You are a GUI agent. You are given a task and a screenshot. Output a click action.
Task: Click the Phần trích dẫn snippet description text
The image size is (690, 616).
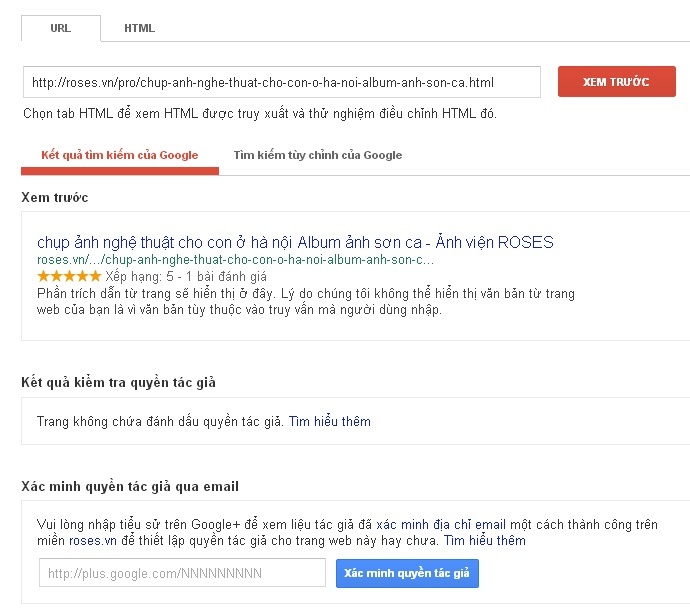[x=306, y=301]
